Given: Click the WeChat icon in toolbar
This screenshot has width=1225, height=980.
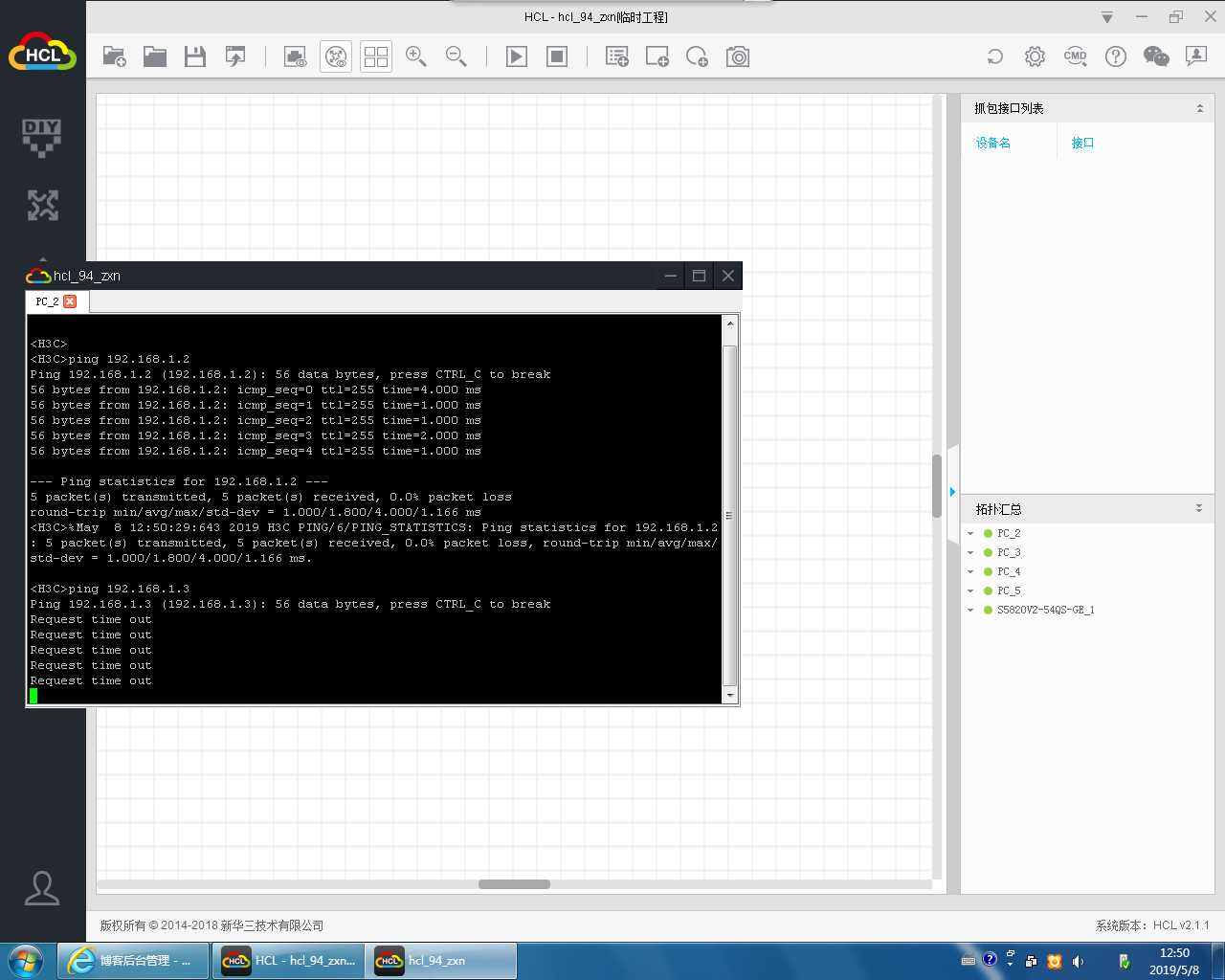Looking at the screenshot, I should 1156,56.
